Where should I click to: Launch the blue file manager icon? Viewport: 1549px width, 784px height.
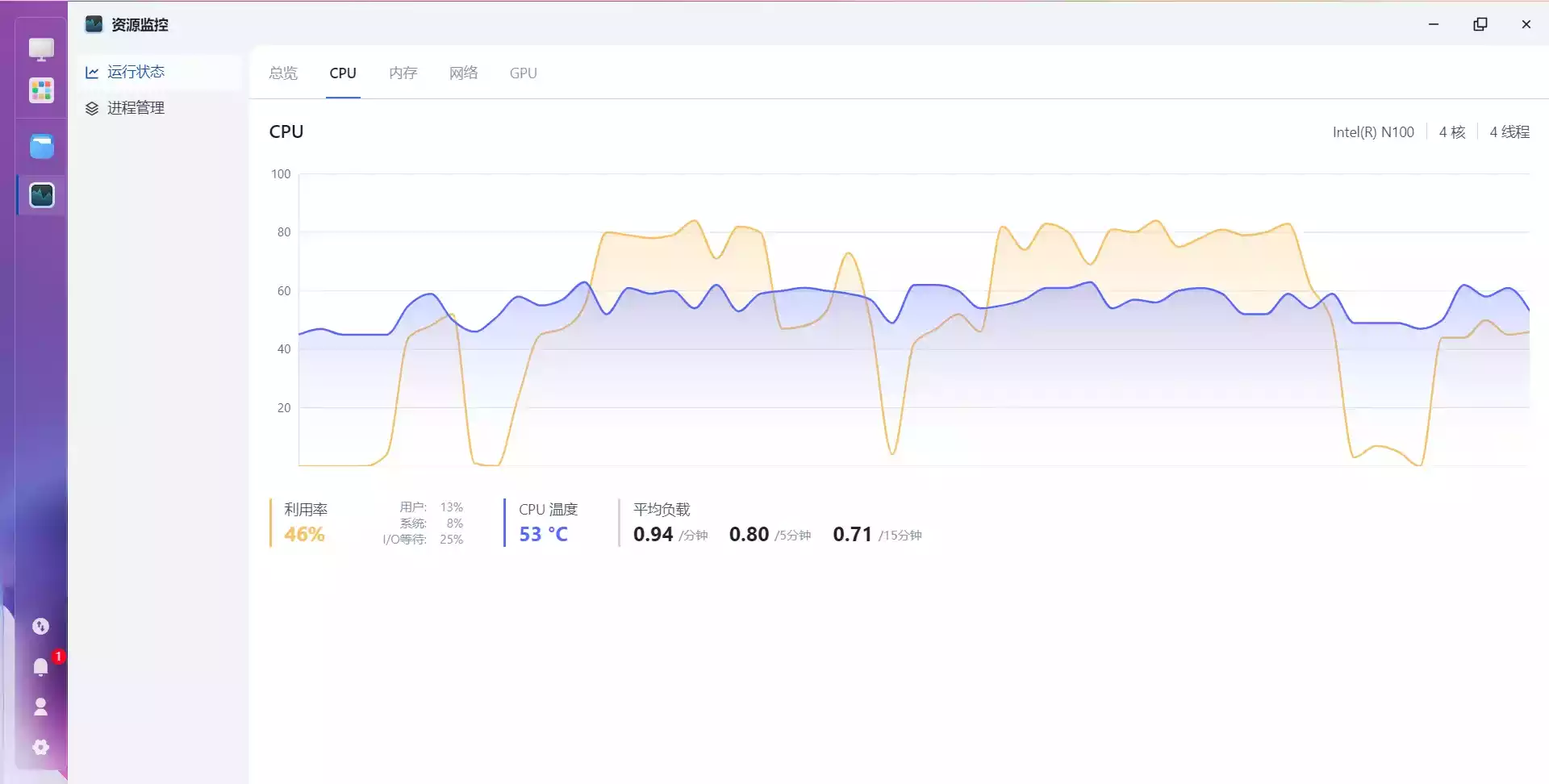[41, 147]
